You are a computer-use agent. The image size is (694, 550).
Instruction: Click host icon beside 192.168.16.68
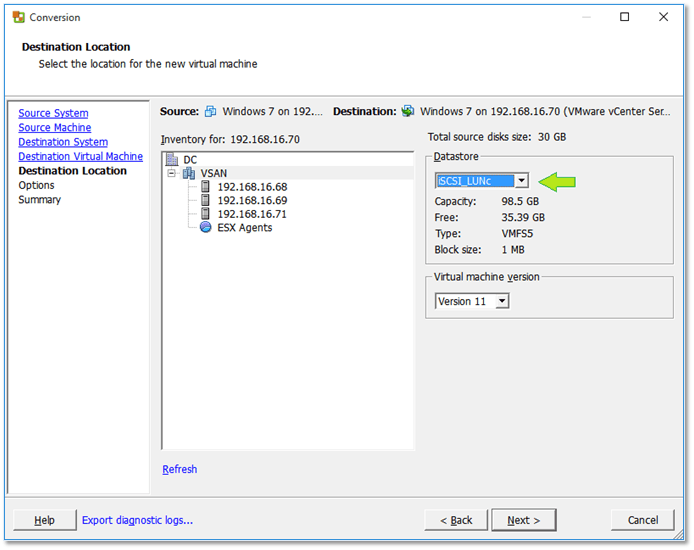point(205,186)
